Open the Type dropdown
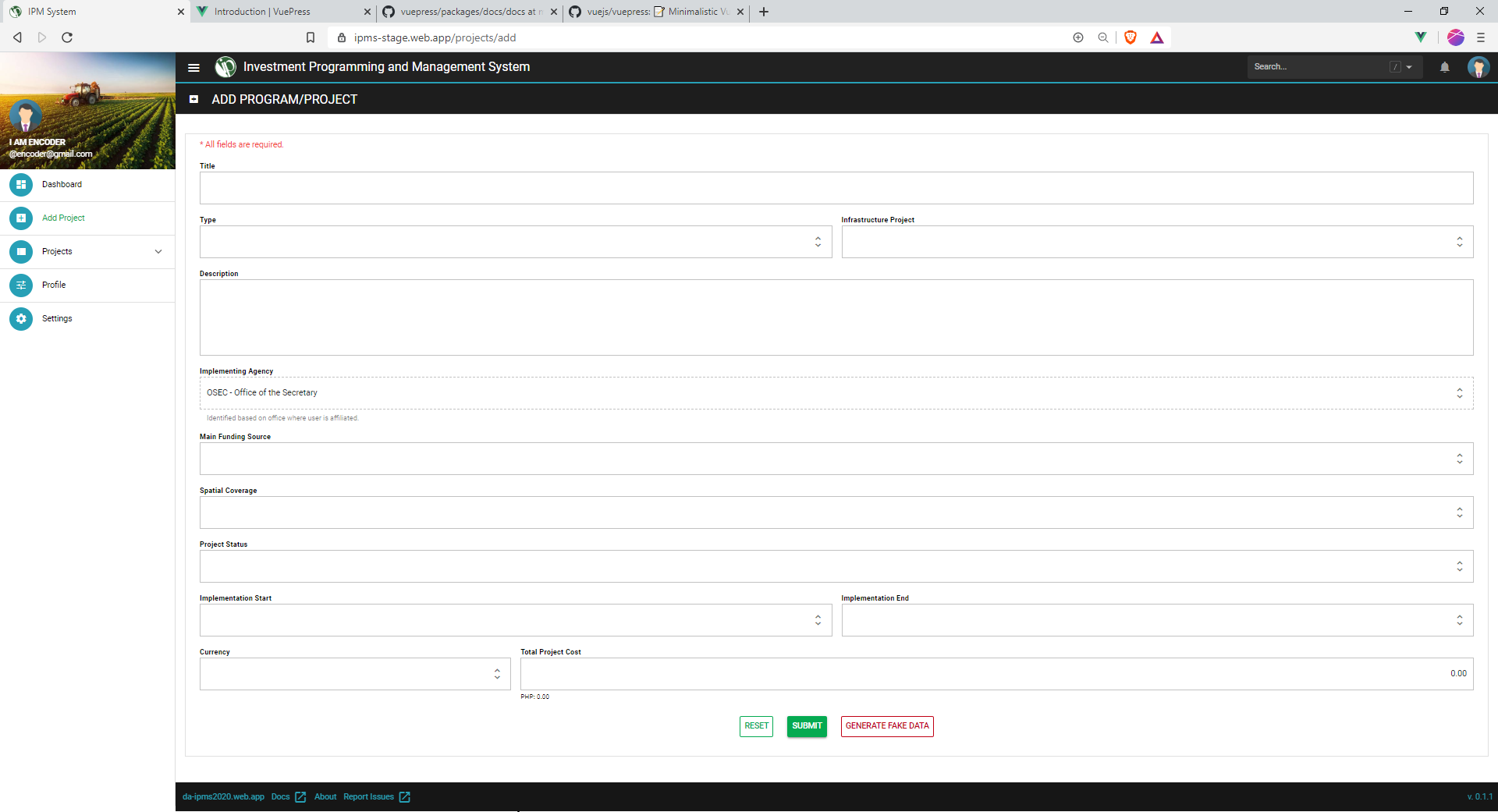The width and height of the screenshot is (1498, 812). click(x=516, y=242)
